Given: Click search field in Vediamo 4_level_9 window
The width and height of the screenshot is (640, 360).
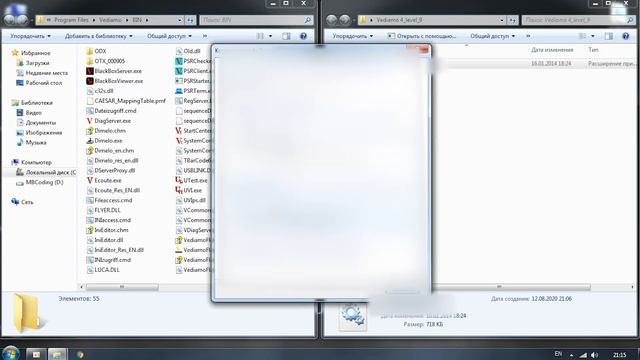Looking at the screenshot, I should (x=578, y=20).
